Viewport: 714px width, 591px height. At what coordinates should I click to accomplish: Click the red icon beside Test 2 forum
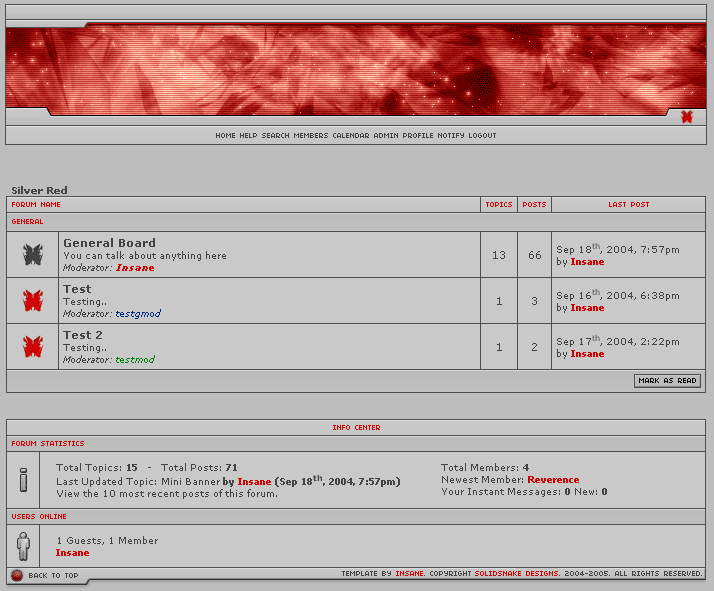coord(33,346)
